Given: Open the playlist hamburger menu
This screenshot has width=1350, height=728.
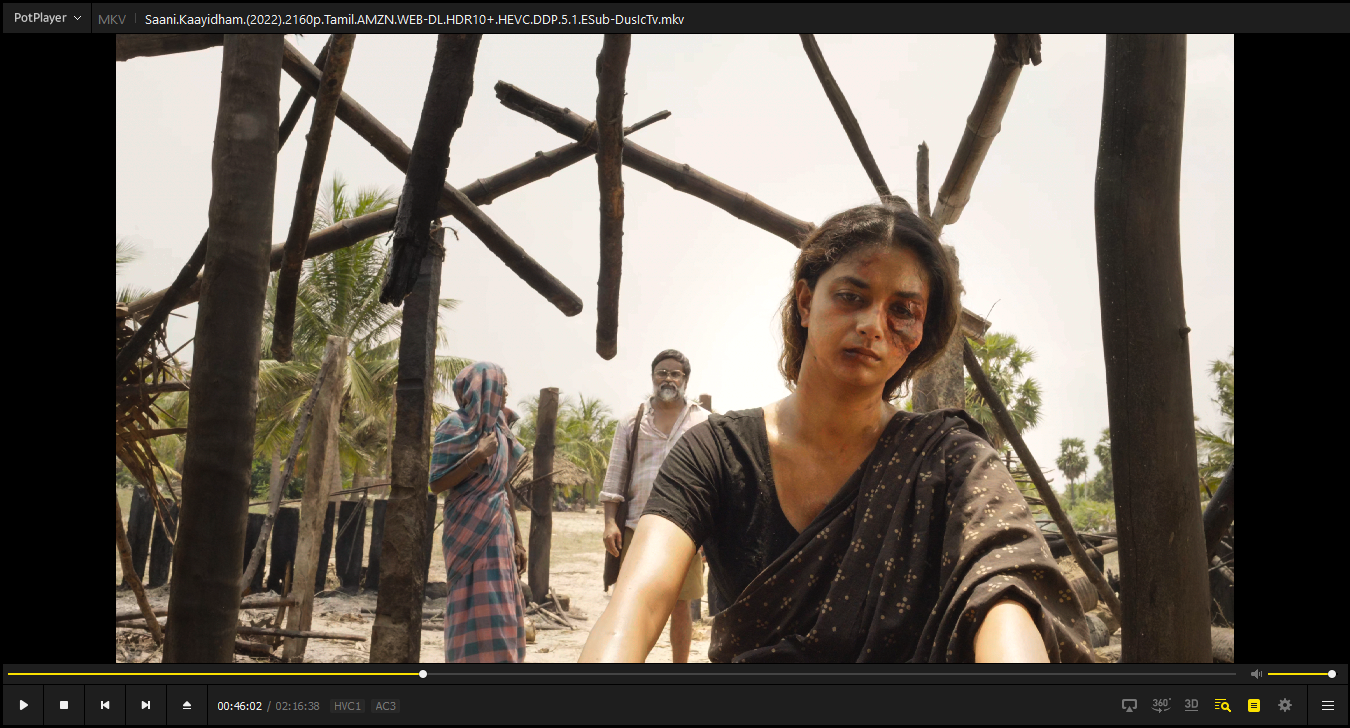Looking at the screenshot, I should (1328, 705).
